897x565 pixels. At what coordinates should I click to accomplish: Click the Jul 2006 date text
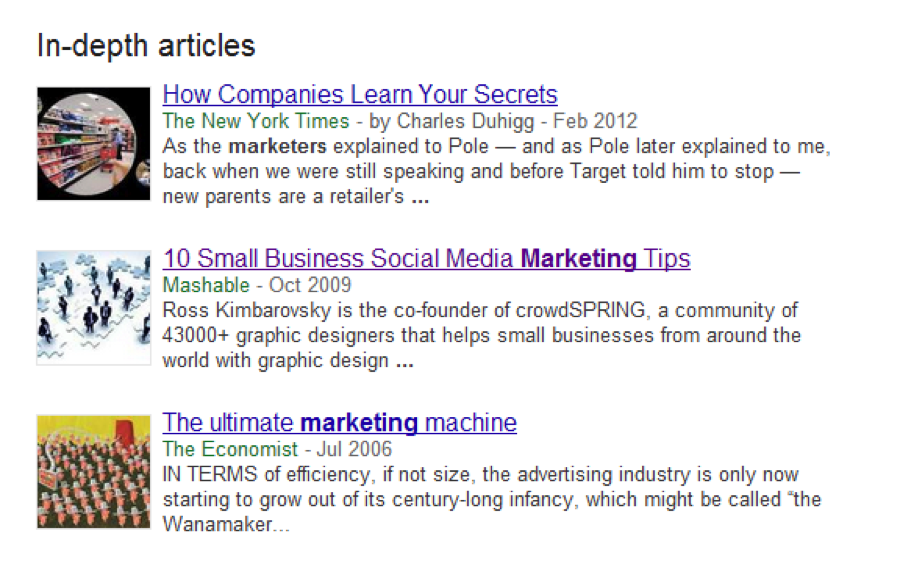pyautogui.click(x=354, y=449)
